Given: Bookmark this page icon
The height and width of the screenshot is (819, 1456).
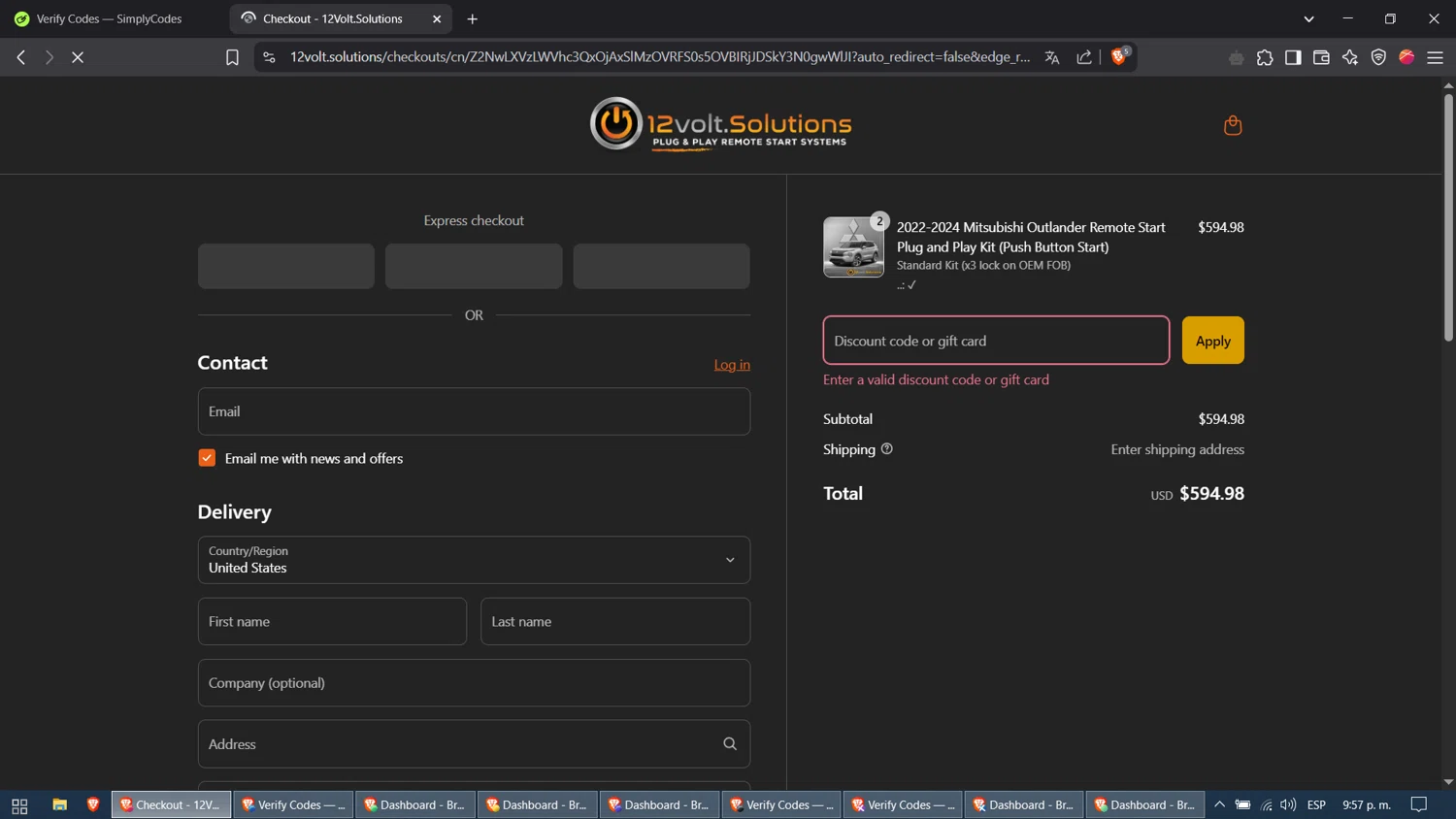Looking at the screenshot, I should click(232, 57).
